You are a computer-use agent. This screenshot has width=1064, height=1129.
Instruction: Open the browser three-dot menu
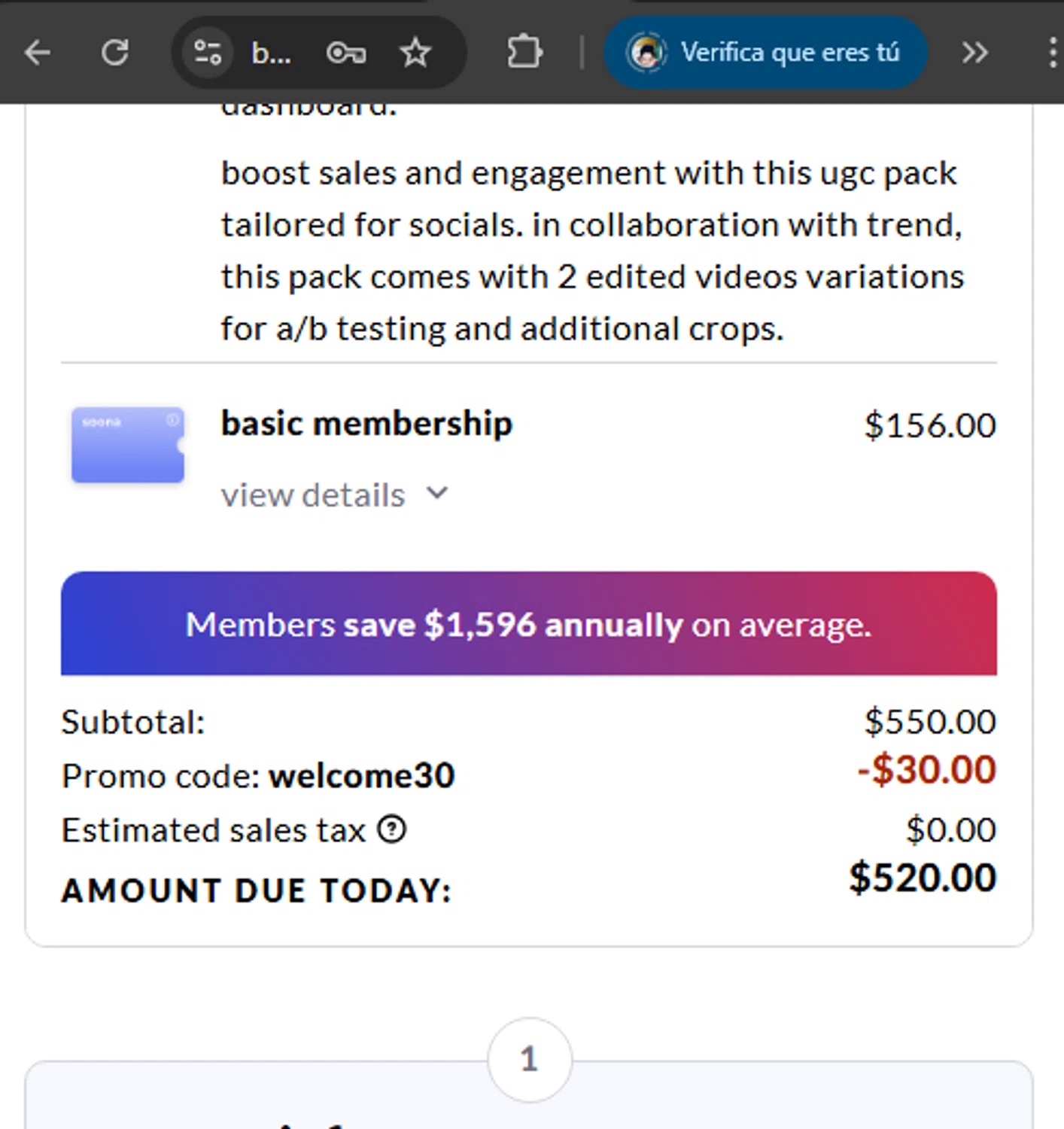tap(1052, 53)
